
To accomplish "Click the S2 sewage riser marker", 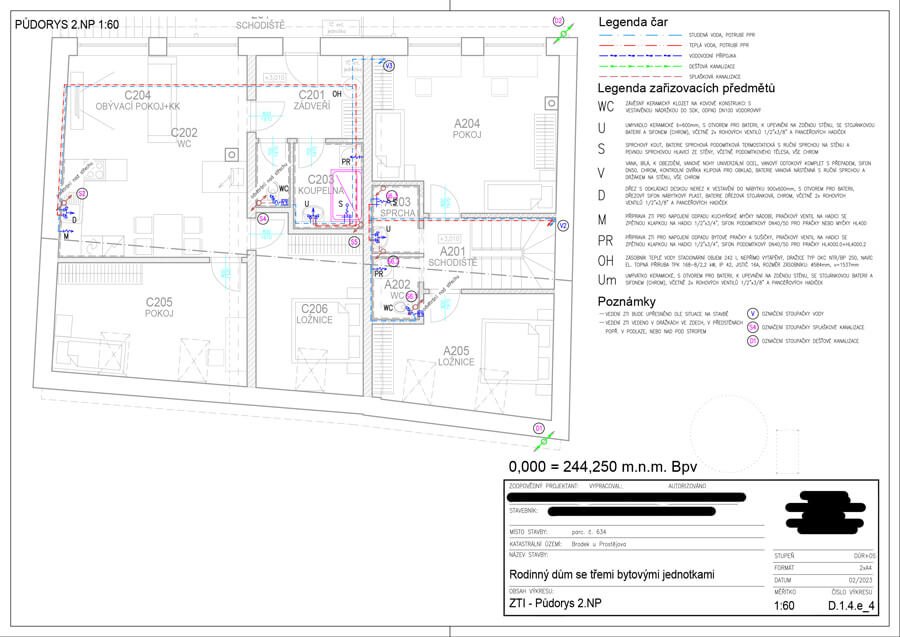I will point(82,192).
